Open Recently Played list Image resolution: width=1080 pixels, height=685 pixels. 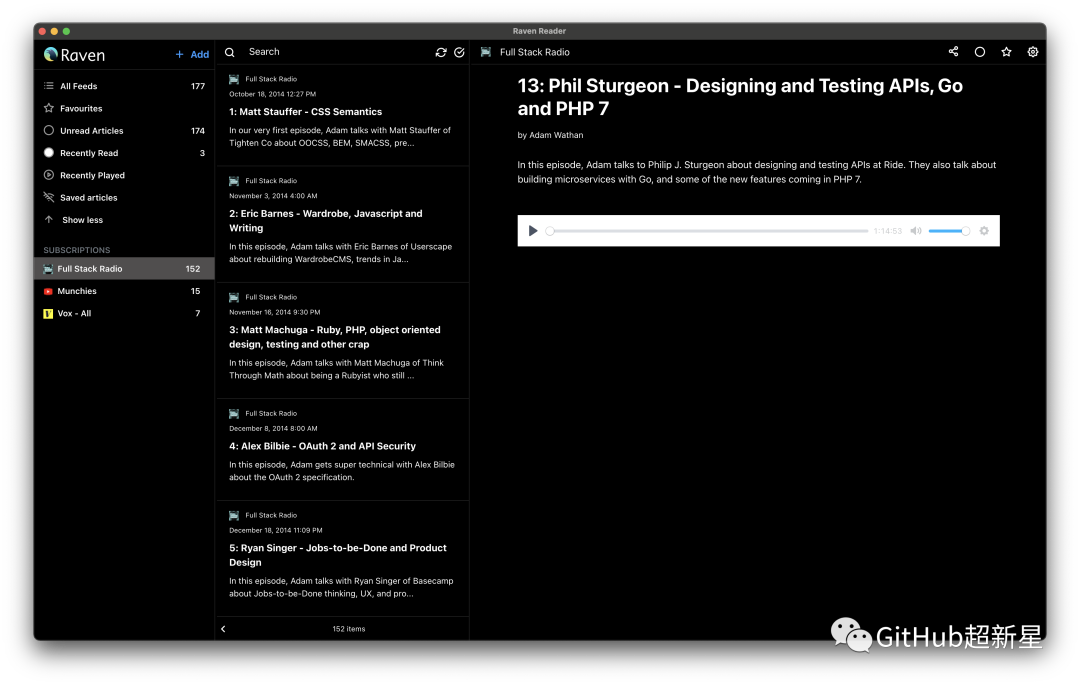(124, 176)
